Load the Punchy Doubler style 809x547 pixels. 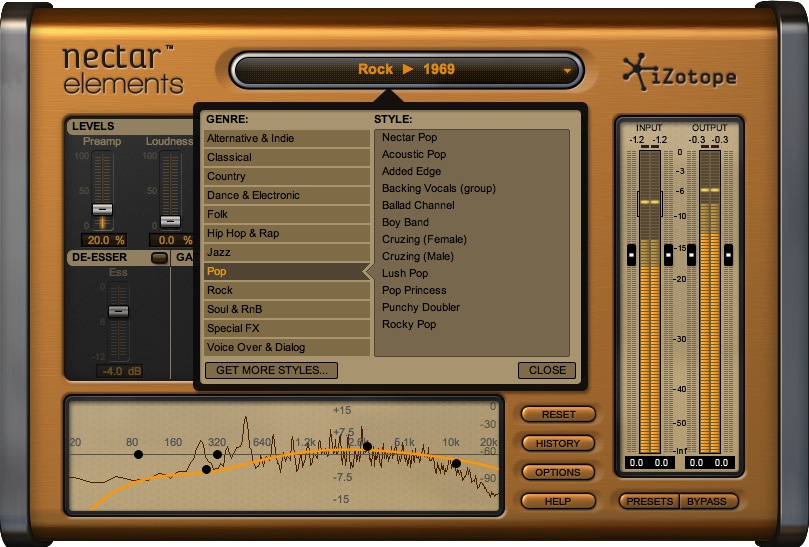pyautogui.click(x=420, y=308)
